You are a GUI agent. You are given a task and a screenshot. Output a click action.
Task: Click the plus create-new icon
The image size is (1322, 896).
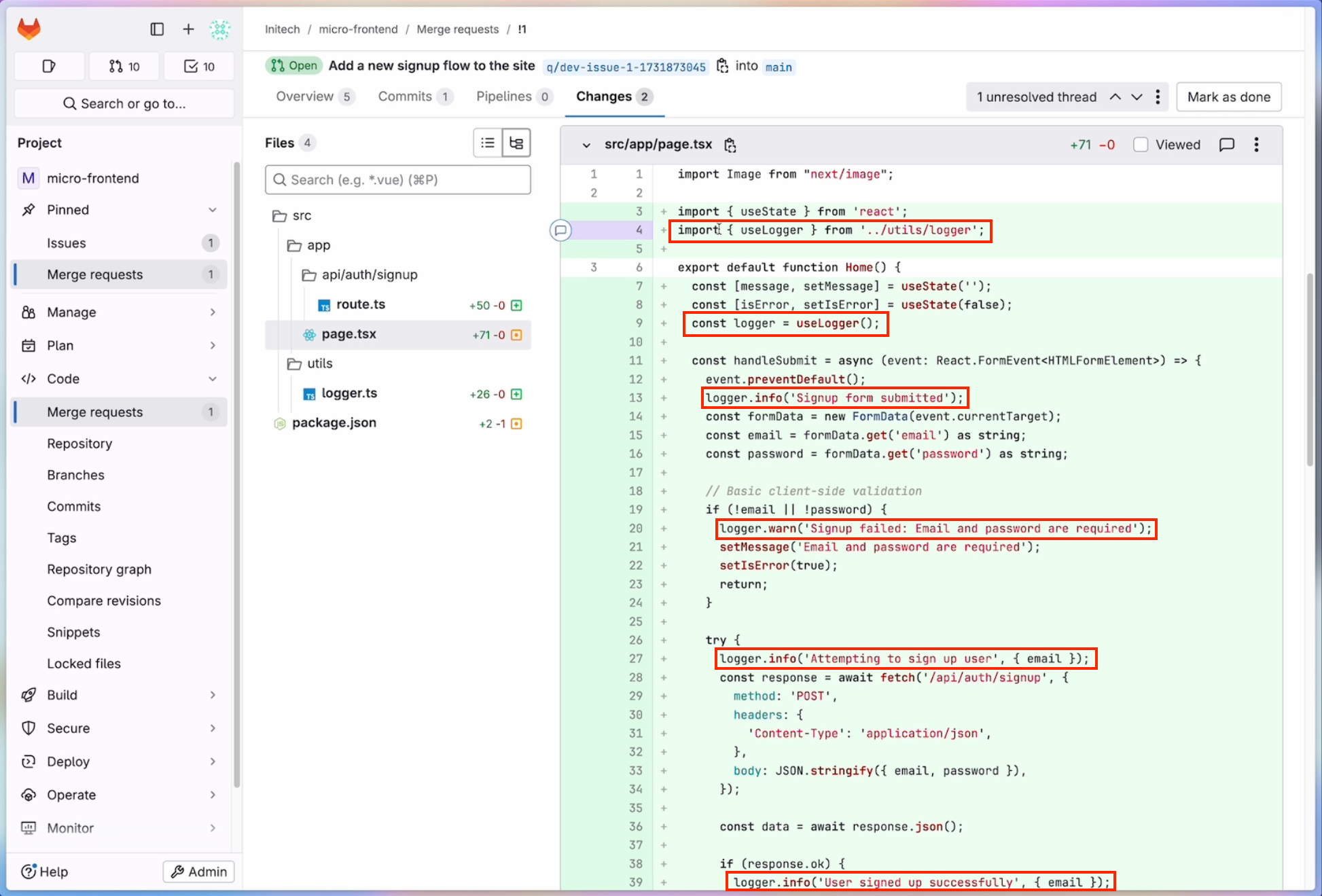tap(188, 29)
